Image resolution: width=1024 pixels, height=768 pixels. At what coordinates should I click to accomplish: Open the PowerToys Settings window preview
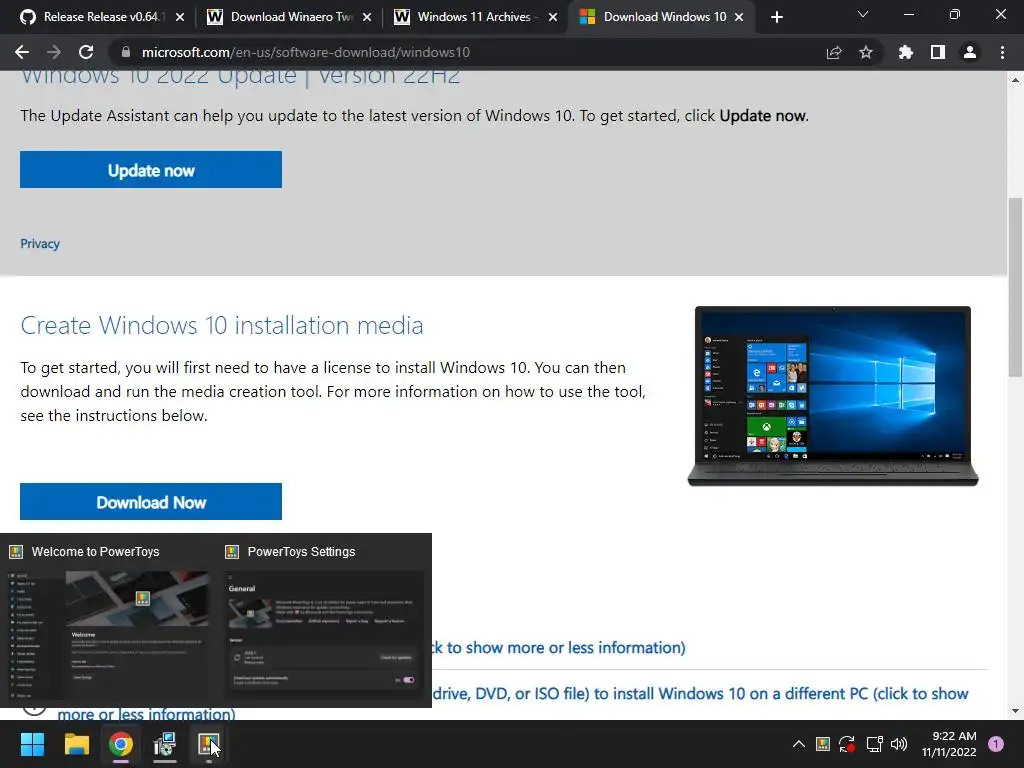(x=325, y=620)
